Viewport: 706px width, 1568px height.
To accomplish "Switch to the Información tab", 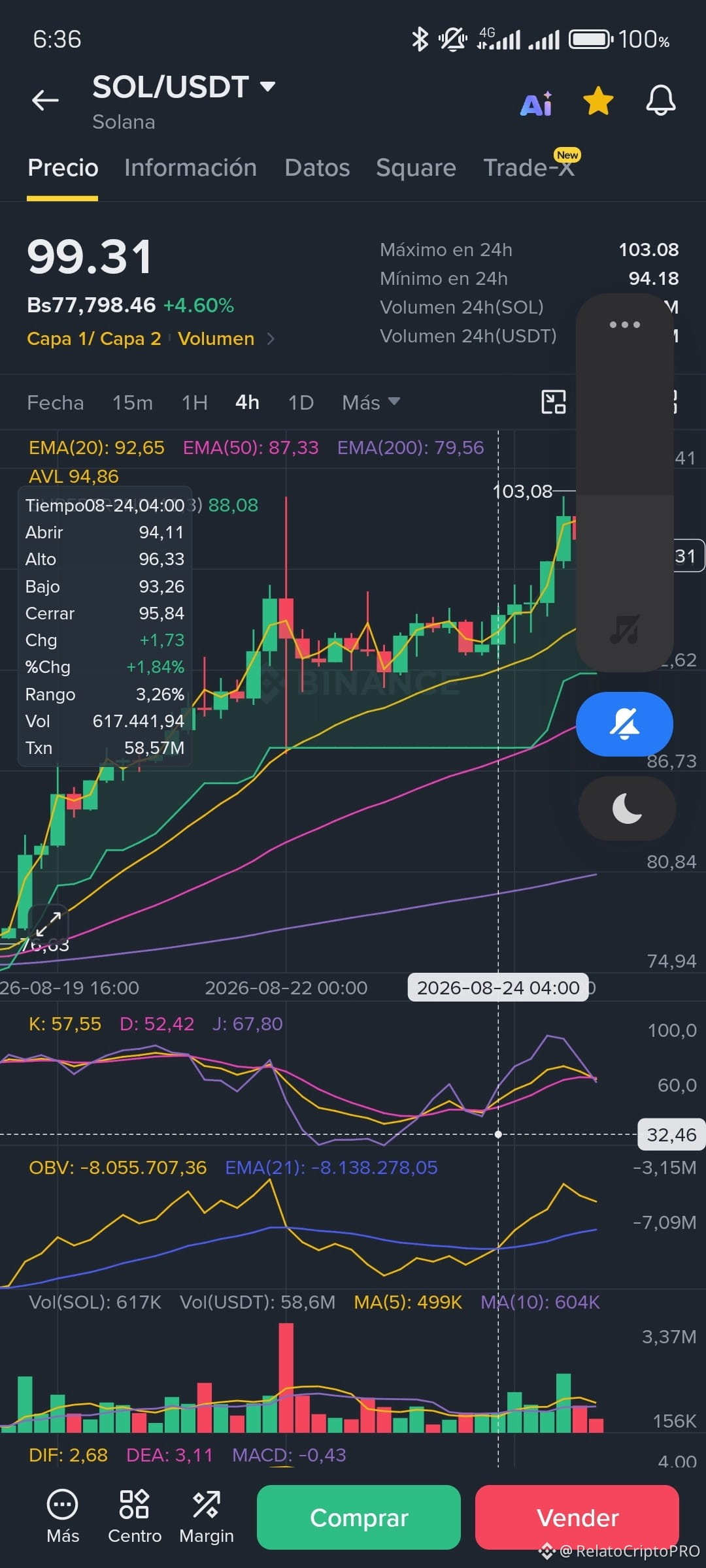I will 190,168.
